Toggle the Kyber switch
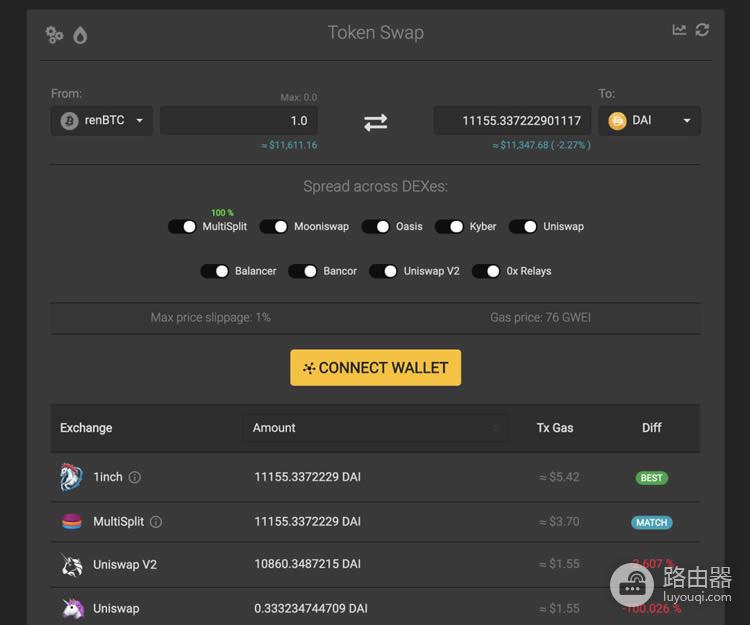Viewport: 750px width, 625px height. click(449, 227)
